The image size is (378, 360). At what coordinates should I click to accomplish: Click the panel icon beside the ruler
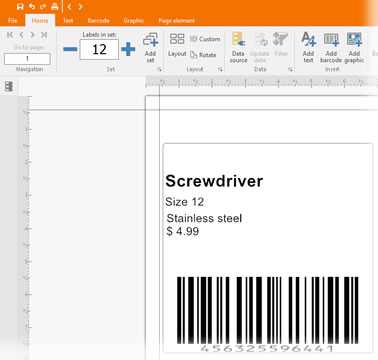[9, 87]
